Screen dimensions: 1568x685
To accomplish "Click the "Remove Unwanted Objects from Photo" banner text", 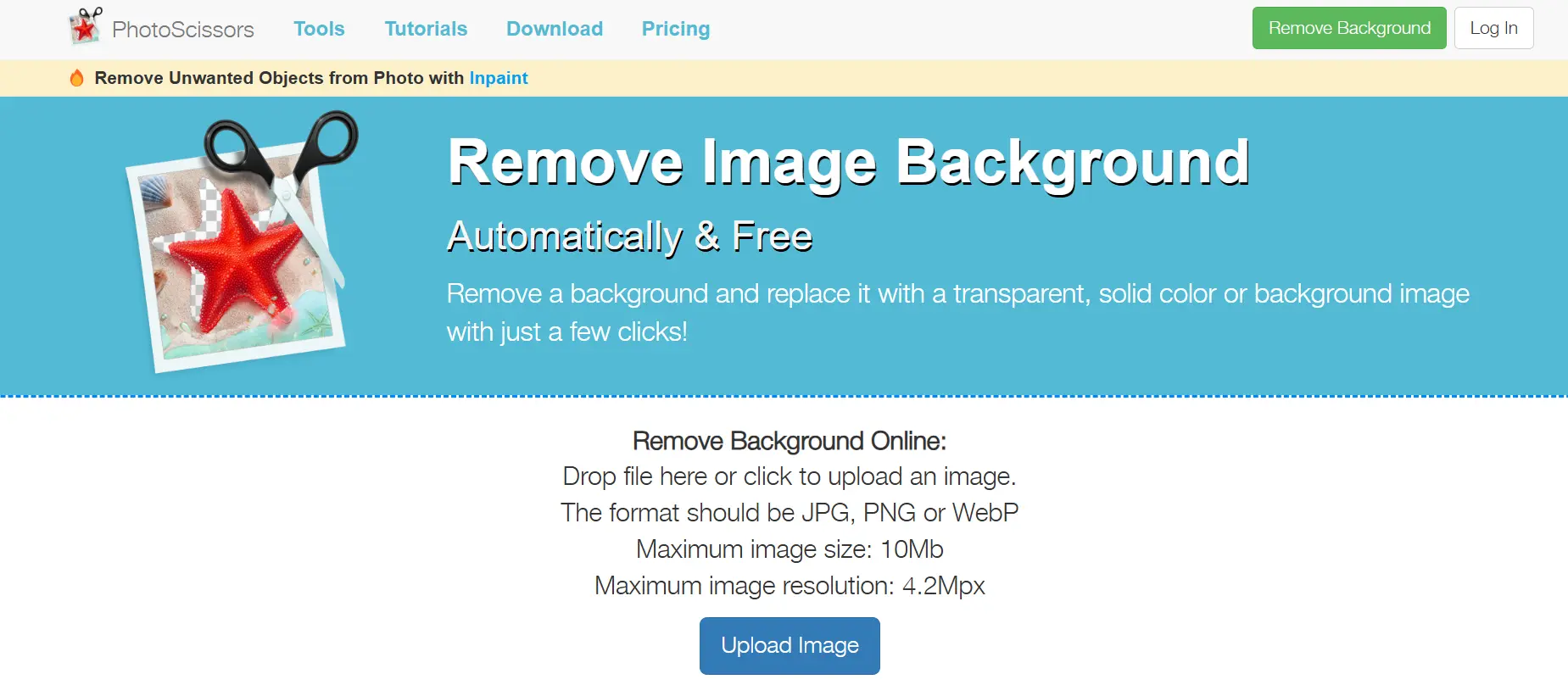I will 259,78.
